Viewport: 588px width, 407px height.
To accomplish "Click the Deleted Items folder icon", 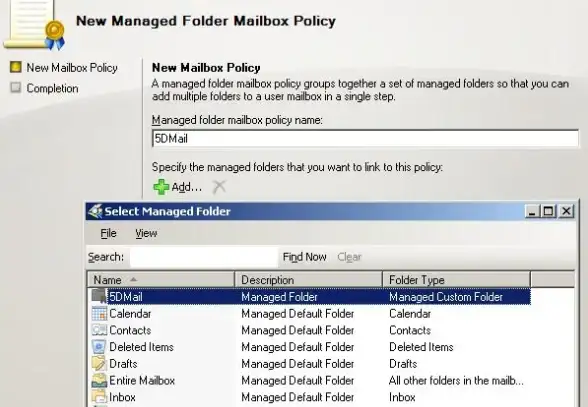I will coord(99,347).
